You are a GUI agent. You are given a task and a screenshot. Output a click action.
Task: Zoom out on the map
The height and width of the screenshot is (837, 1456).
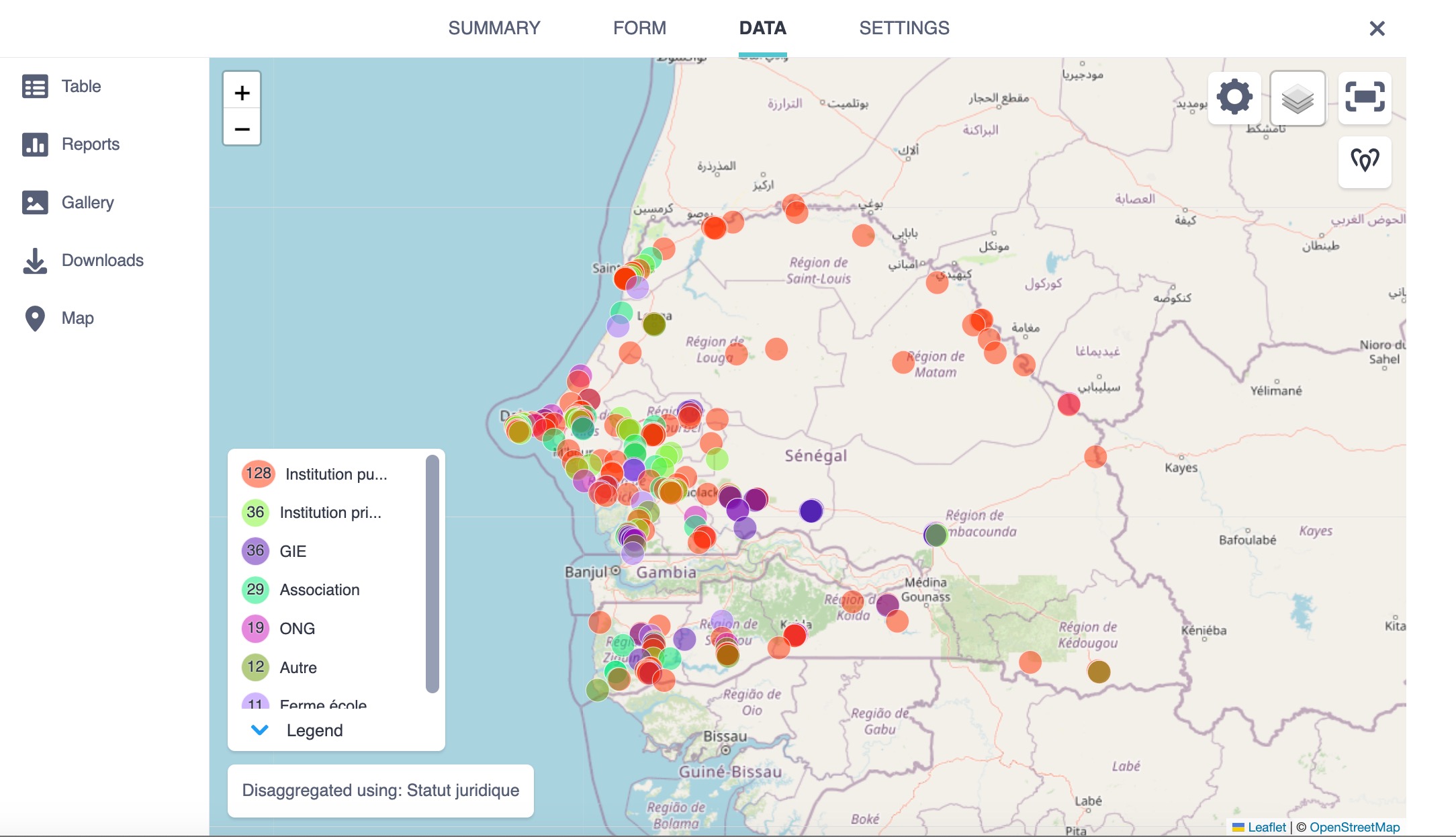click(x=242, y=128)
